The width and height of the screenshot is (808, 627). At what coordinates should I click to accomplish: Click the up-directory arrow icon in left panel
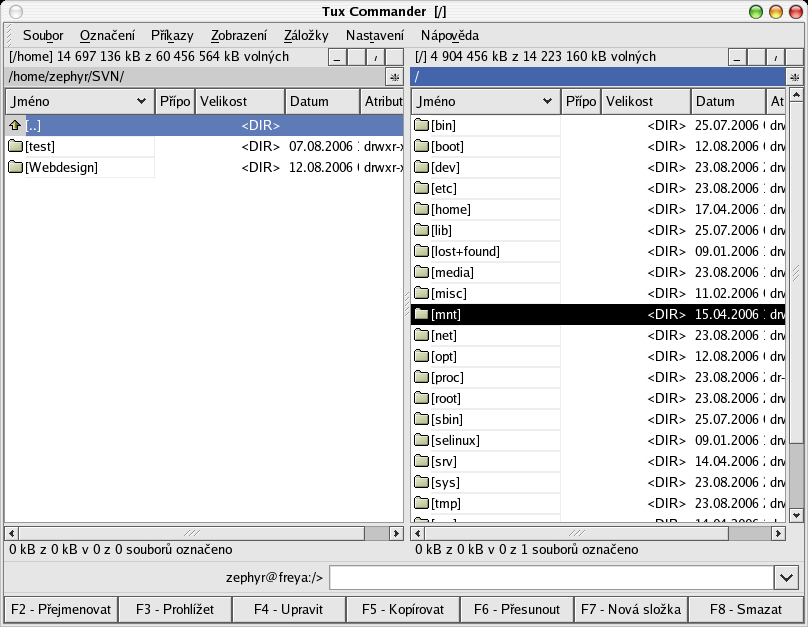coord(15,126)
